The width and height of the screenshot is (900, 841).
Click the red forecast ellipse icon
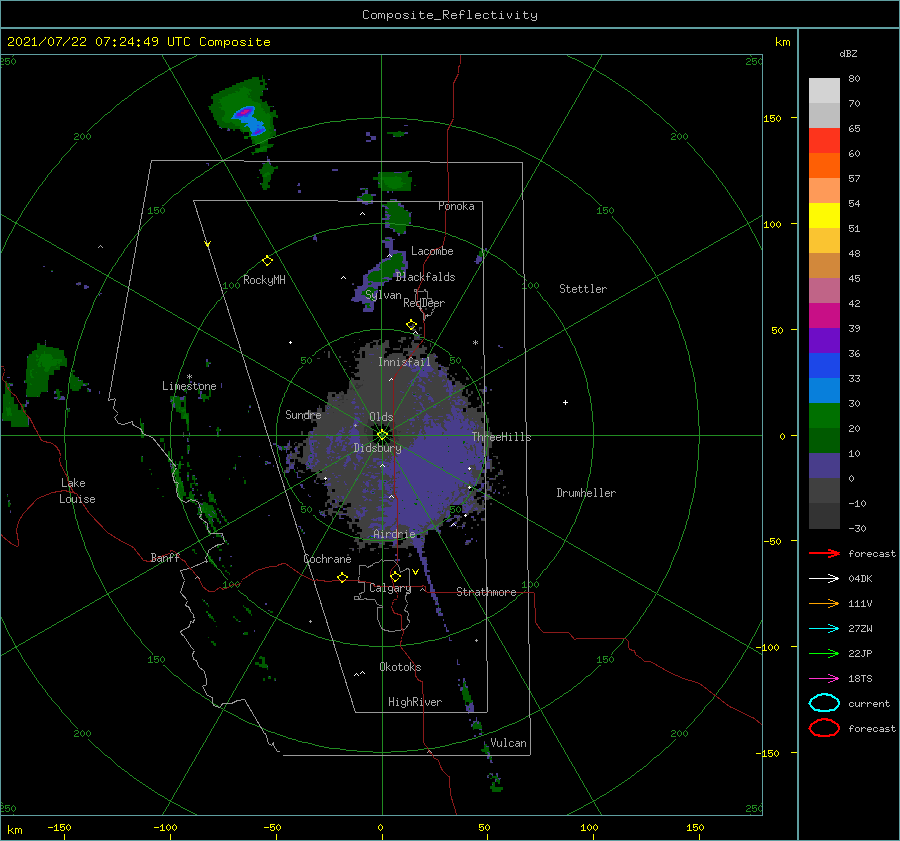click(824, 728)
